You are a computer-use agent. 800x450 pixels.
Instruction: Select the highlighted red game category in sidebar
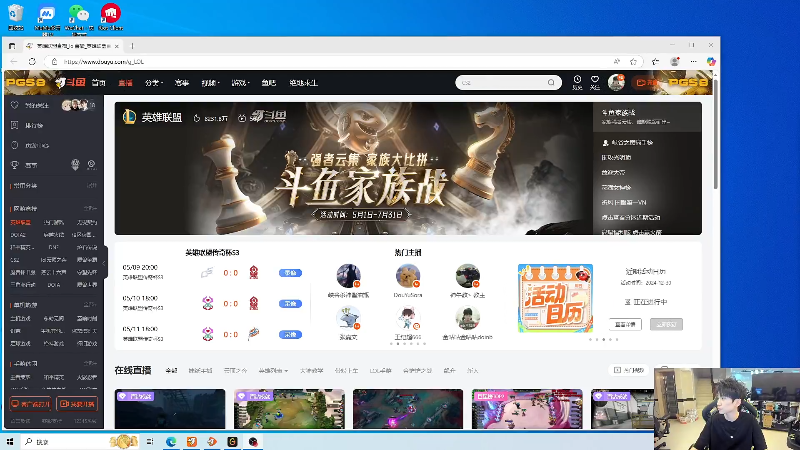click(x=20, y=222)
